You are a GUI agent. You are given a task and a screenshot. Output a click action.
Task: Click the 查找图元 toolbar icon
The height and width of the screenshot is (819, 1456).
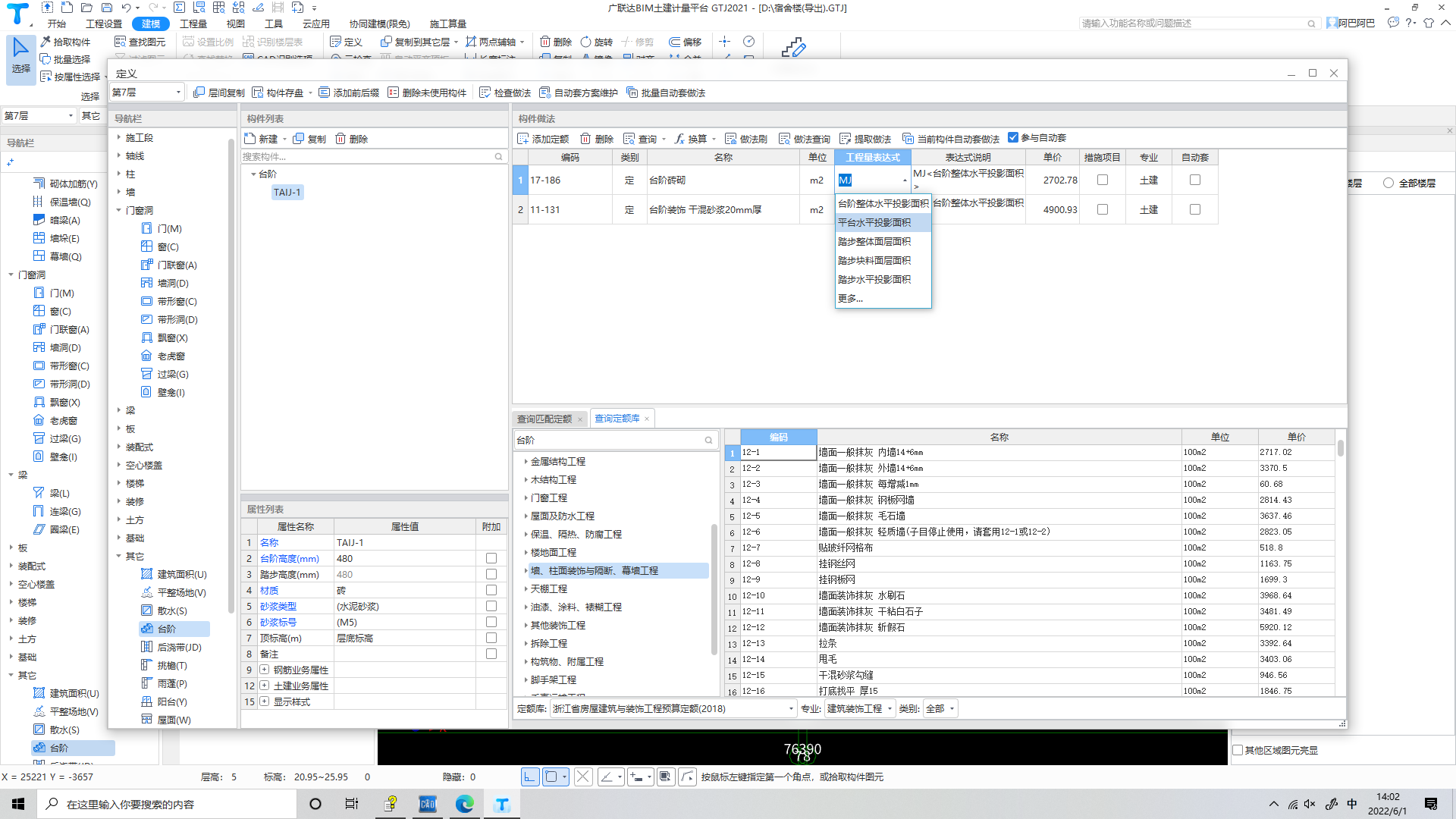pos(120,42)
